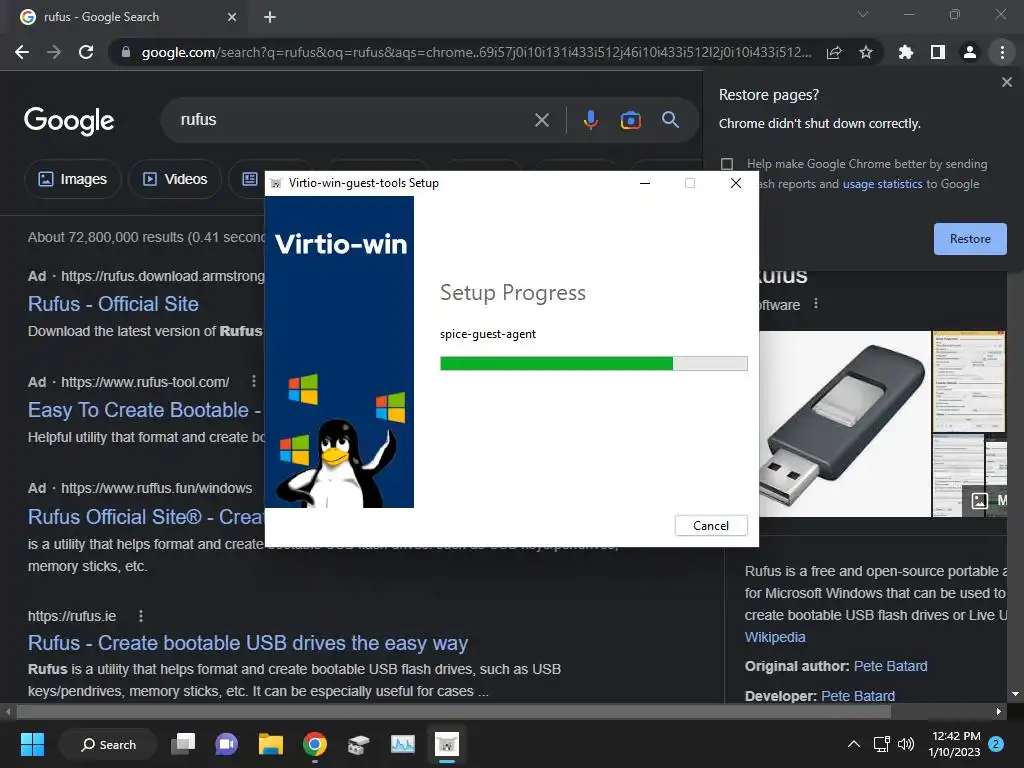Open the volume tray icon

coord(906,744)
